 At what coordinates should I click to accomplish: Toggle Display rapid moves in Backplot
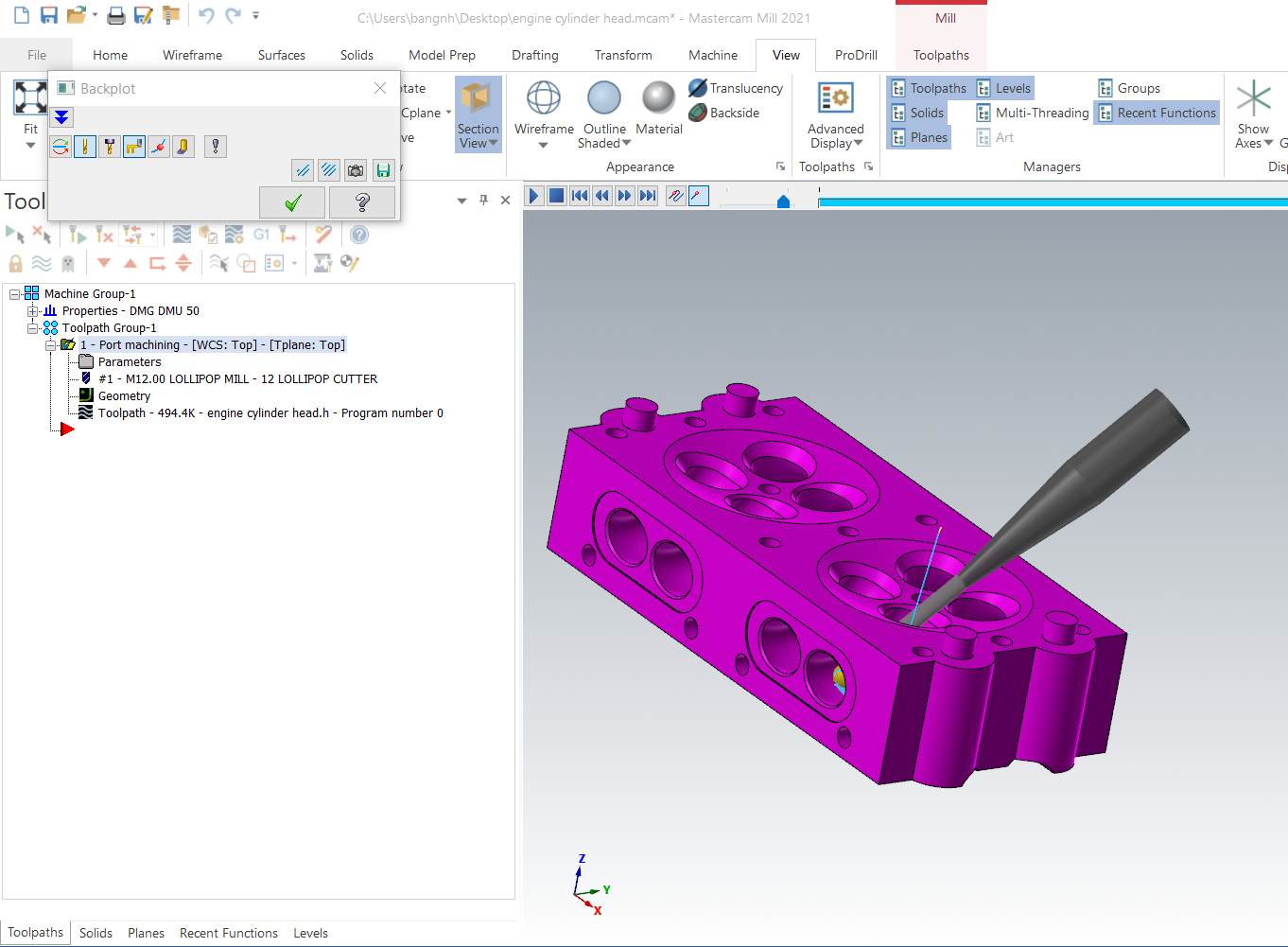tap(134, 147)
